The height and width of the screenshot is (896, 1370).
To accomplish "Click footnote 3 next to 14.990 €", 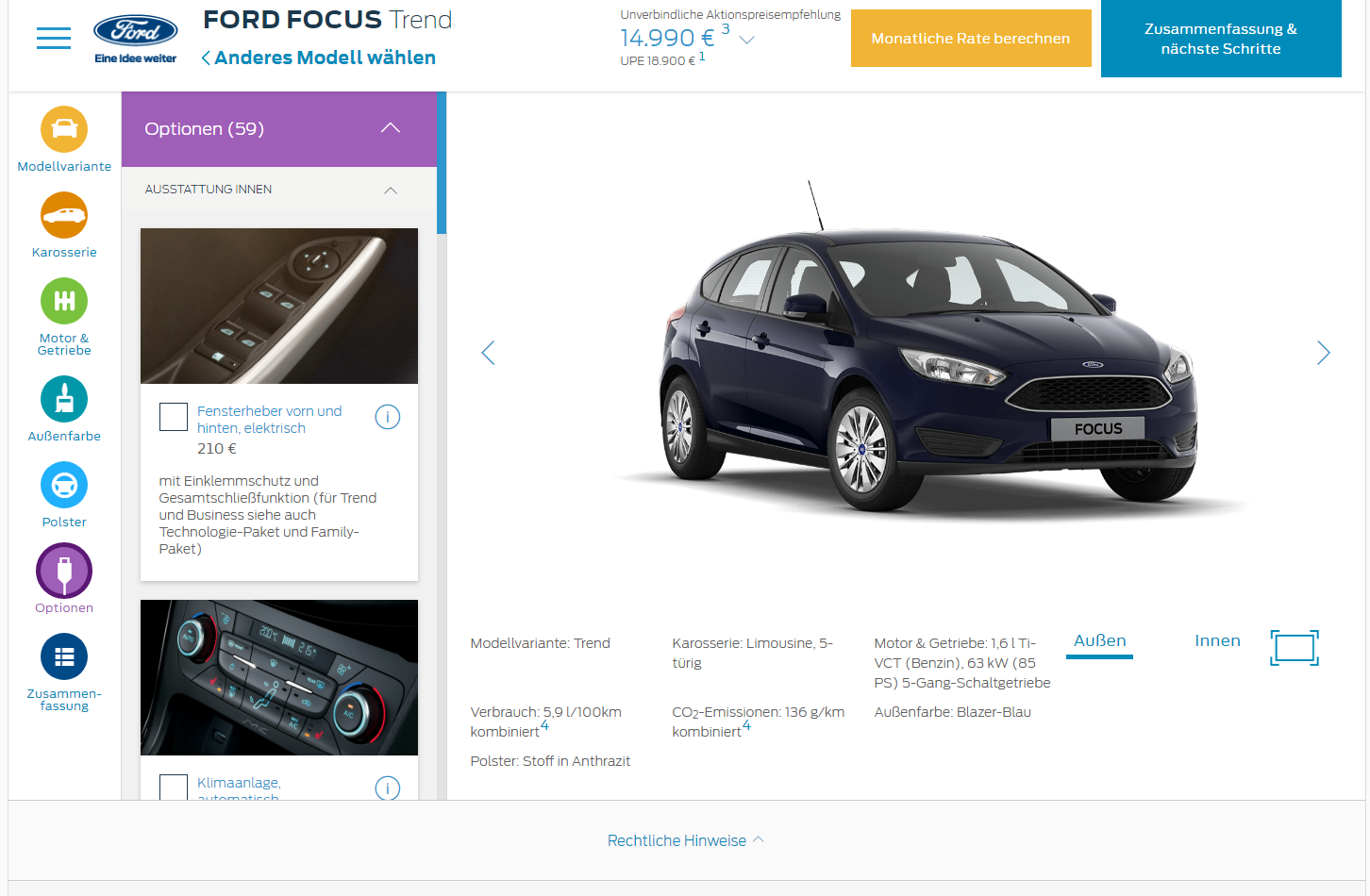I will pos(726,29).
